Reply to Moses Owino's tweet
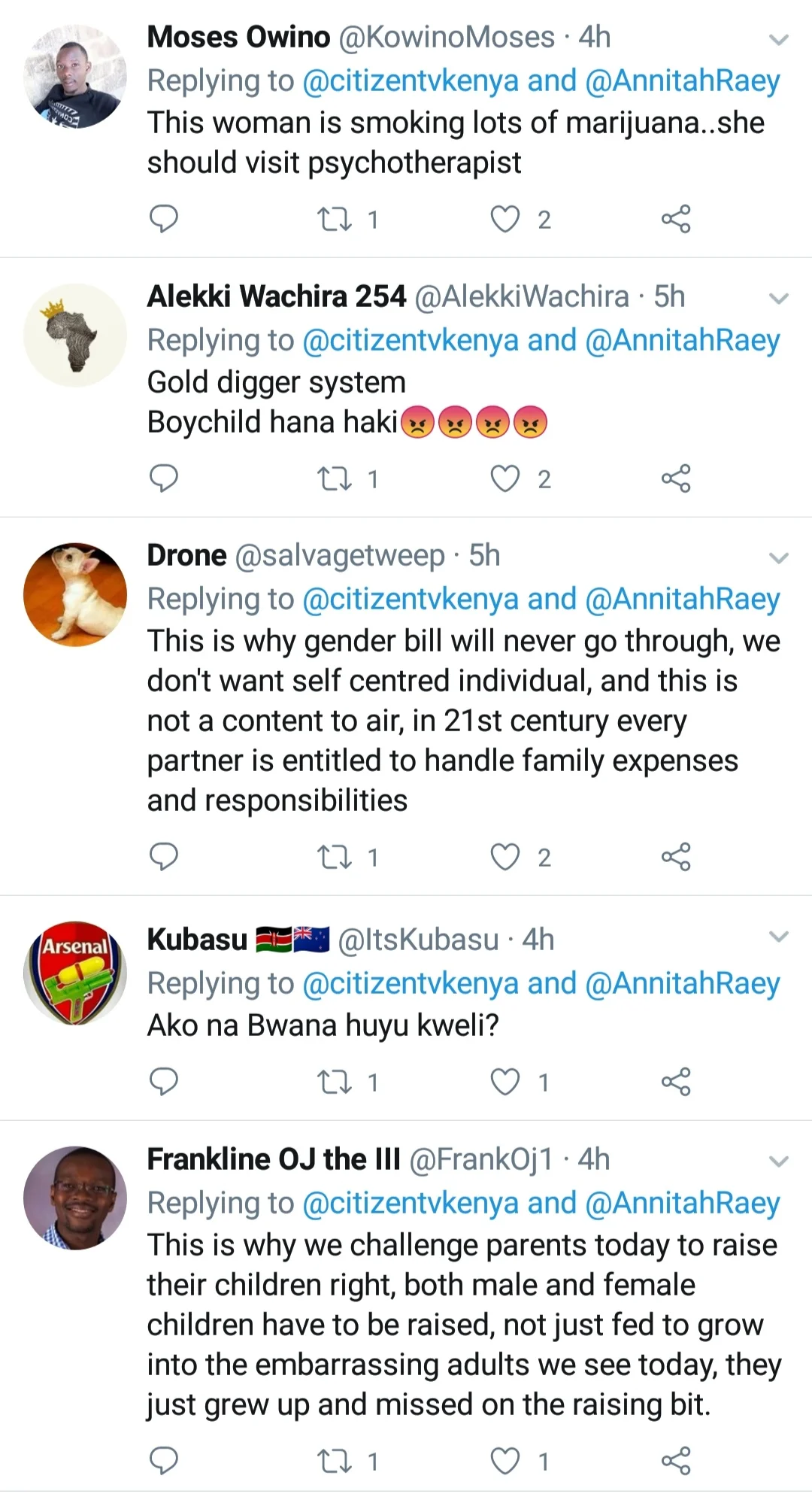Viewport: 812px width, 1494px height. (164, 219)
